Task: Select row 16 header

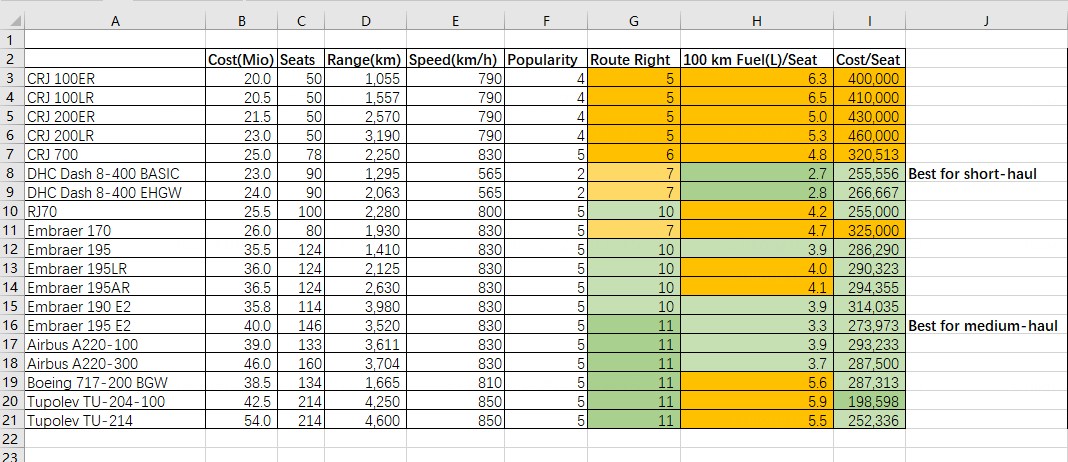Action: click(12, 326)
